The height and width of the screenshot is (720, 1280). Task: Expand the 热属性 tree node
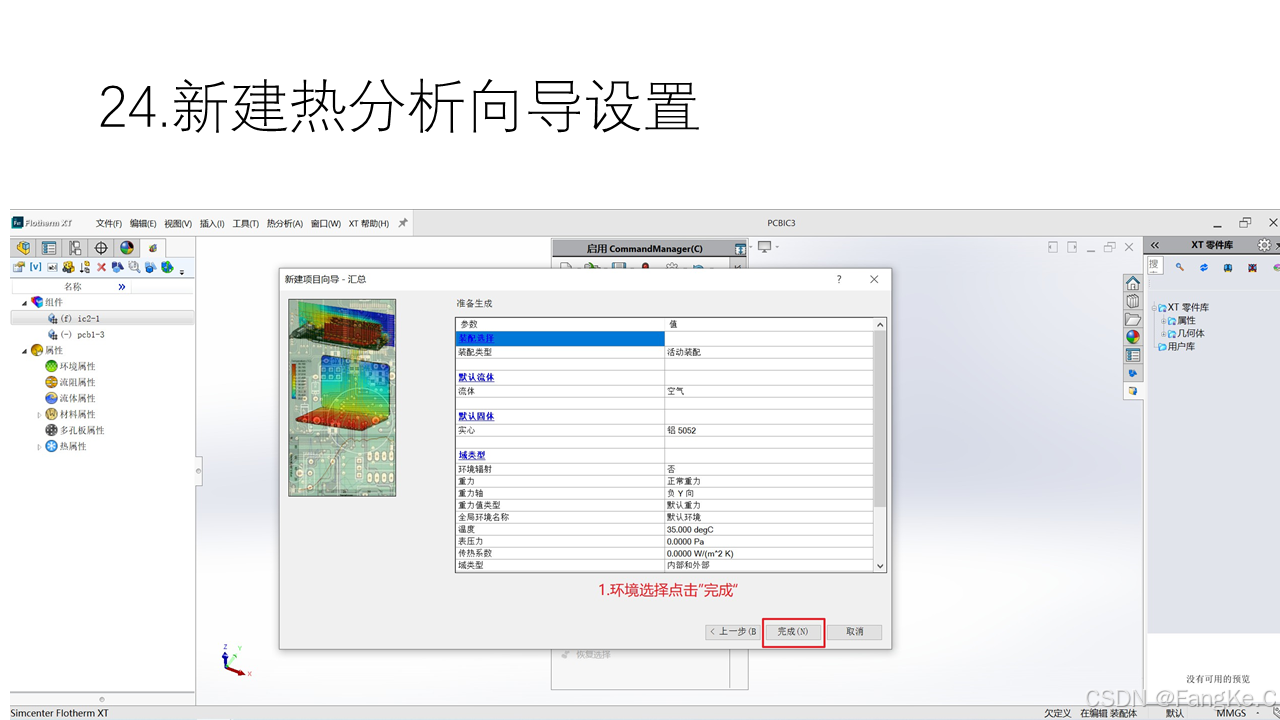[x=40, y=446]
